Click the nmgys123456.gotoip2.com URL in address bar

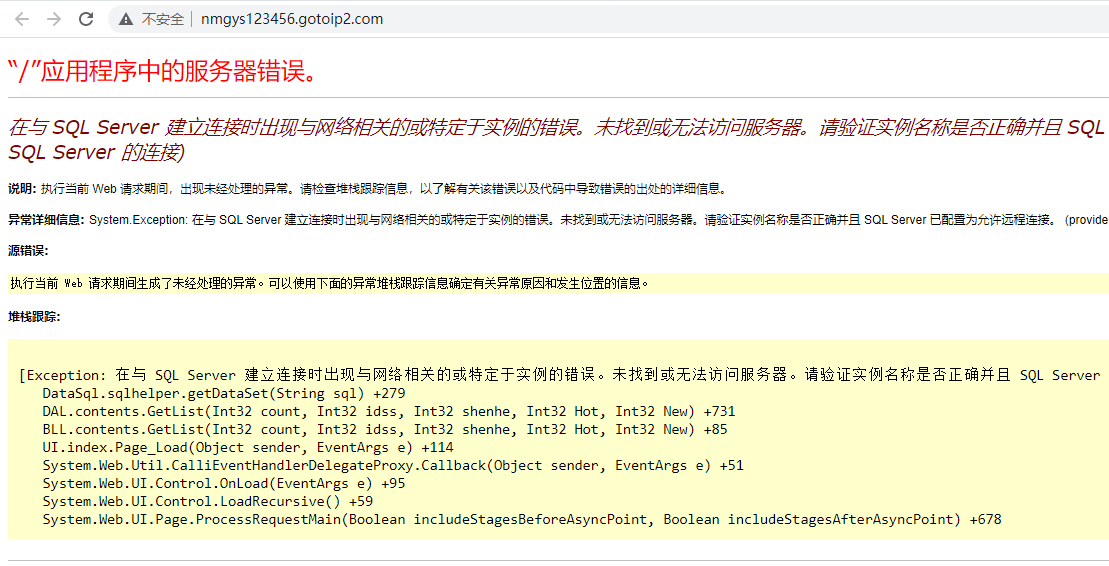(x=291, y=19)
